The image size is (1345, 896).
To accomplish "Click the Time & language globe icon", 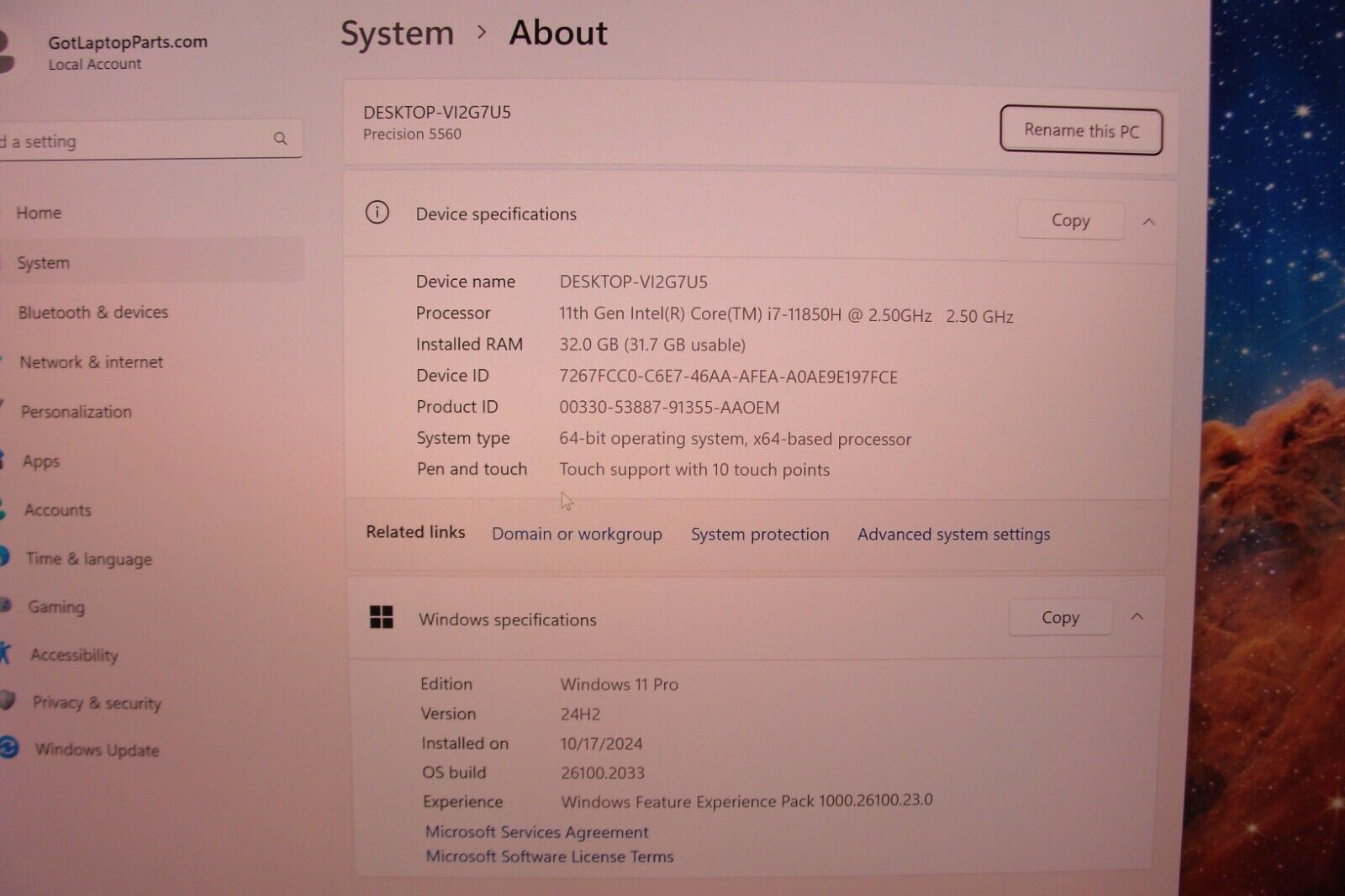I will coord(4,556).
